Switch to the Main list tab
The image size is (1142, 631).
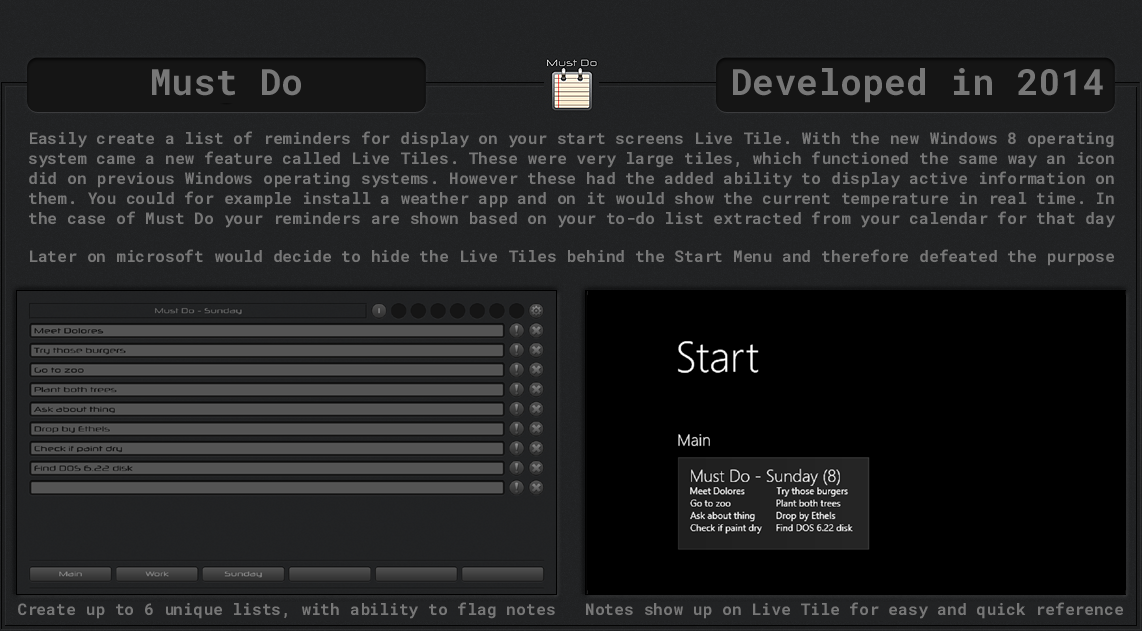pyautogui.click(x=71, y=574)
